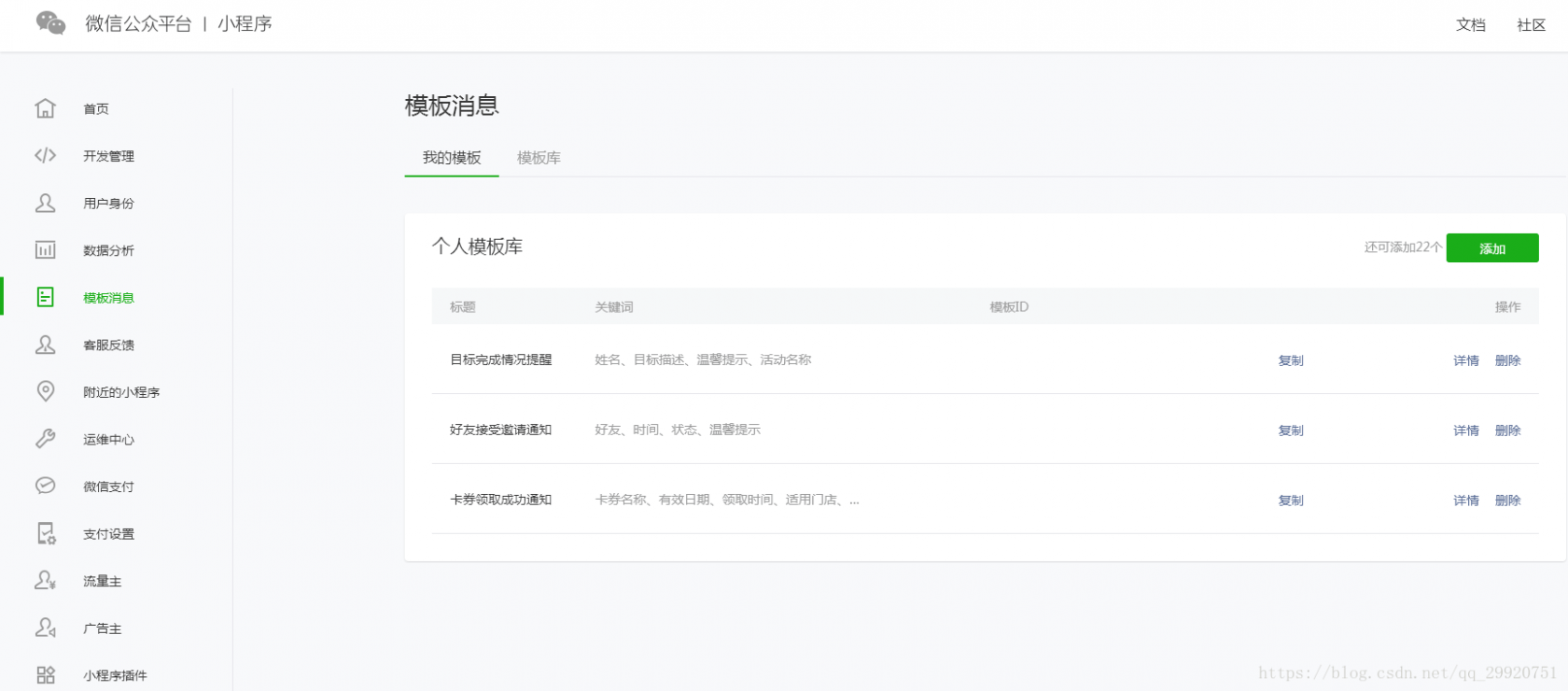Copy template ID for 好友接受邀请通知

pyautogui.click(x=1291, y=430)
